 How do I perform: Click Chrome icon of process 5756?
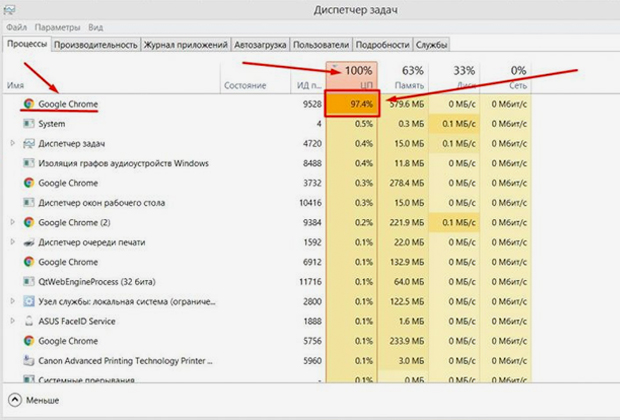28,341
